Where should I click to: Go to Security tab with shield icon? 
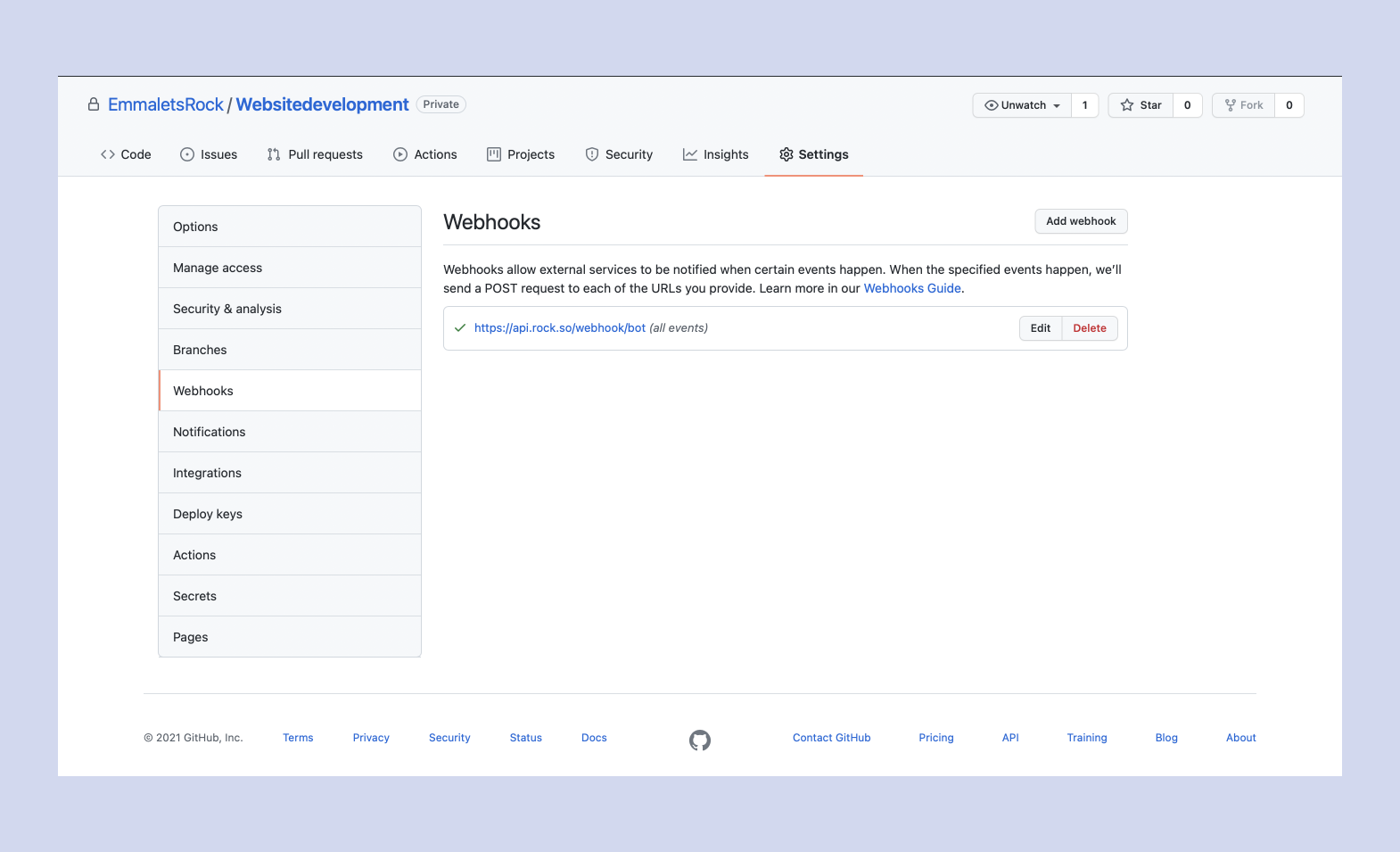pyautogui.click(x=619, y=154)
